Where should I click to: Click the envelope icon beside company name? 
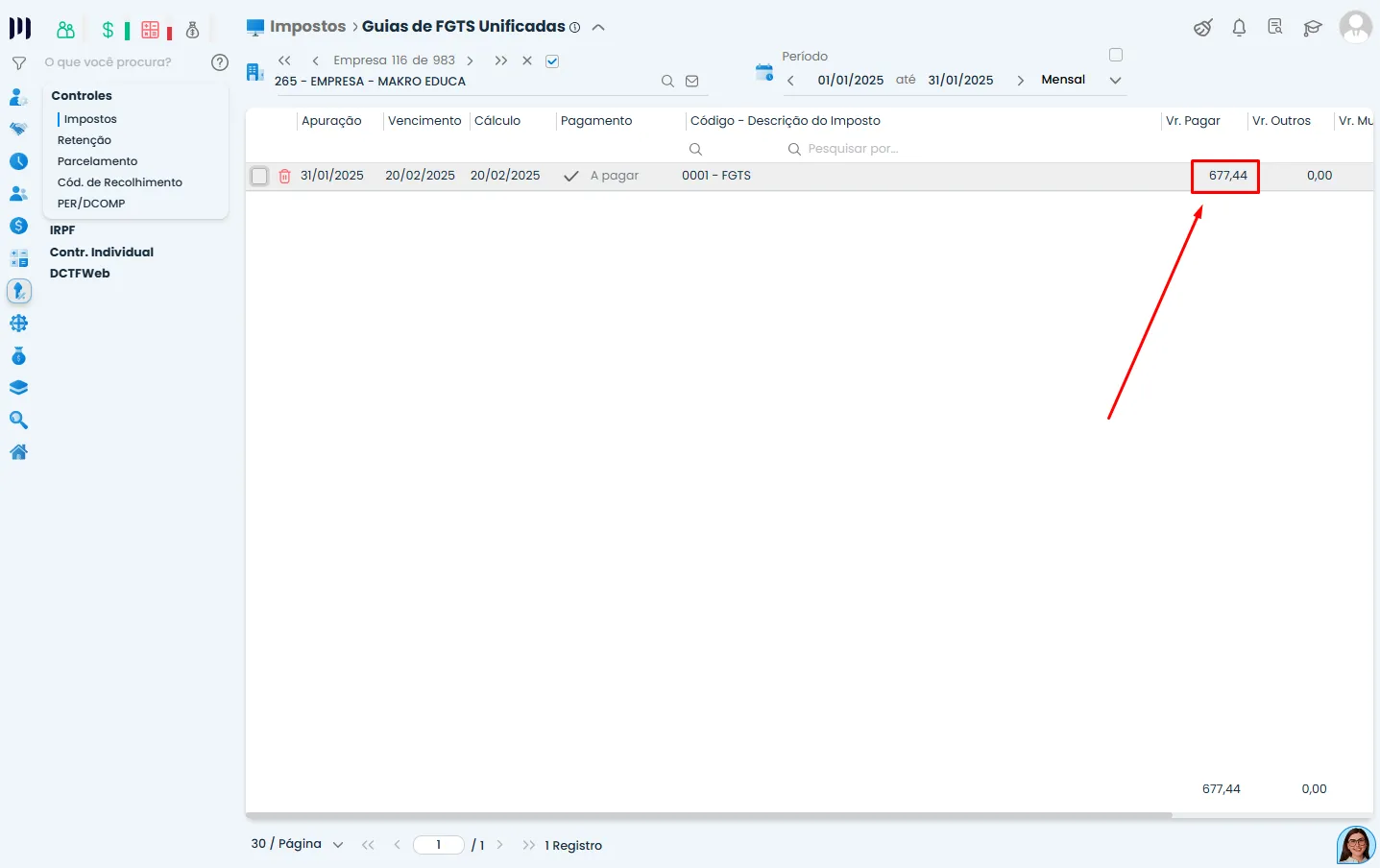tap(691, 82)
